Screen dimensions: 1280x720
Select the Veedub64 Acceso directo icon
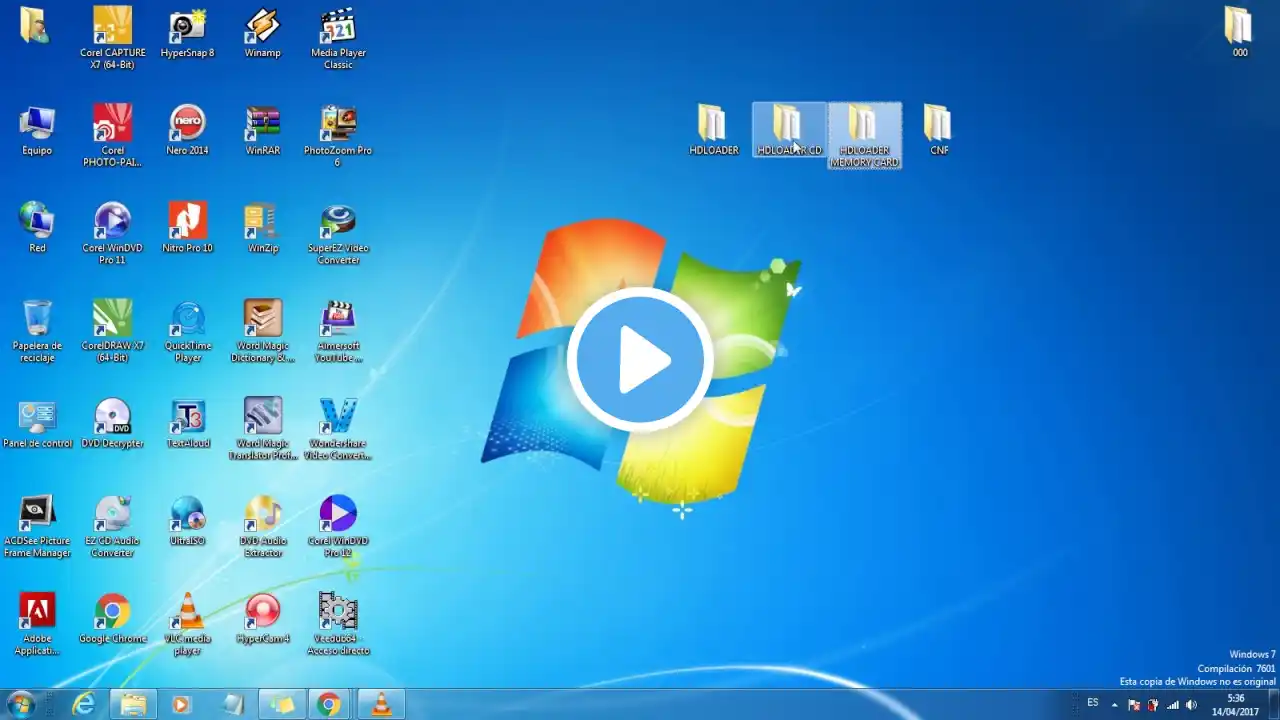tap(338, 624)
